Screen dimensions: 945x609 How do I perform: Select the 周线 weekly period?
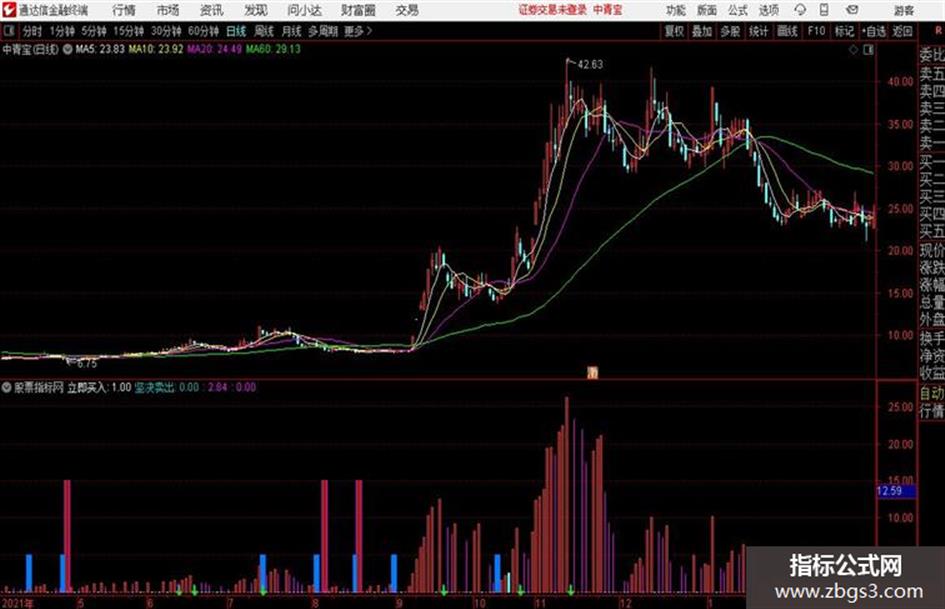tap(264, 31)
